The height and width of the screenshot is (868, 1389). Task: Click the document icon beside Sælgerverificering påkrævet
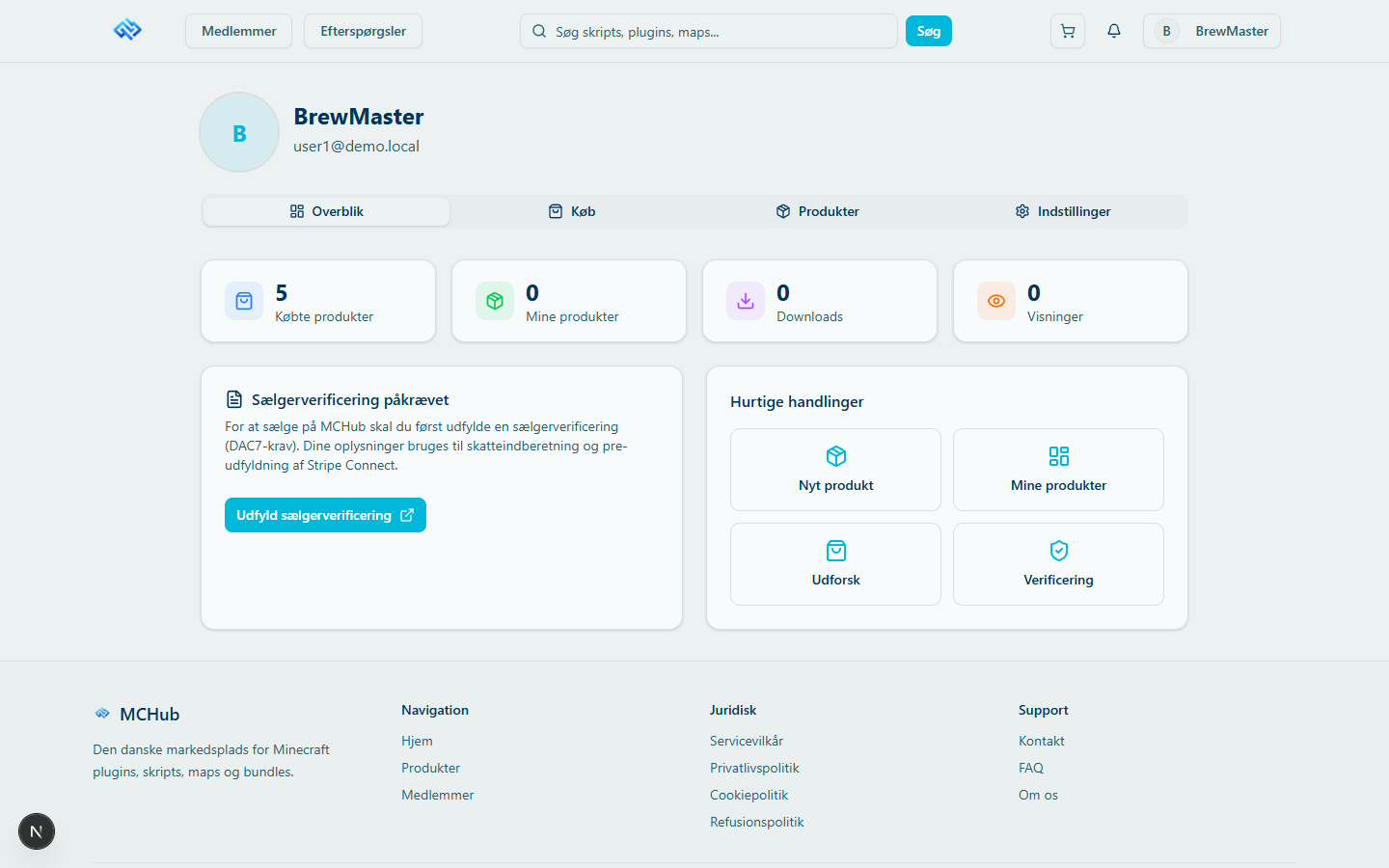click(x=233, y=399)
